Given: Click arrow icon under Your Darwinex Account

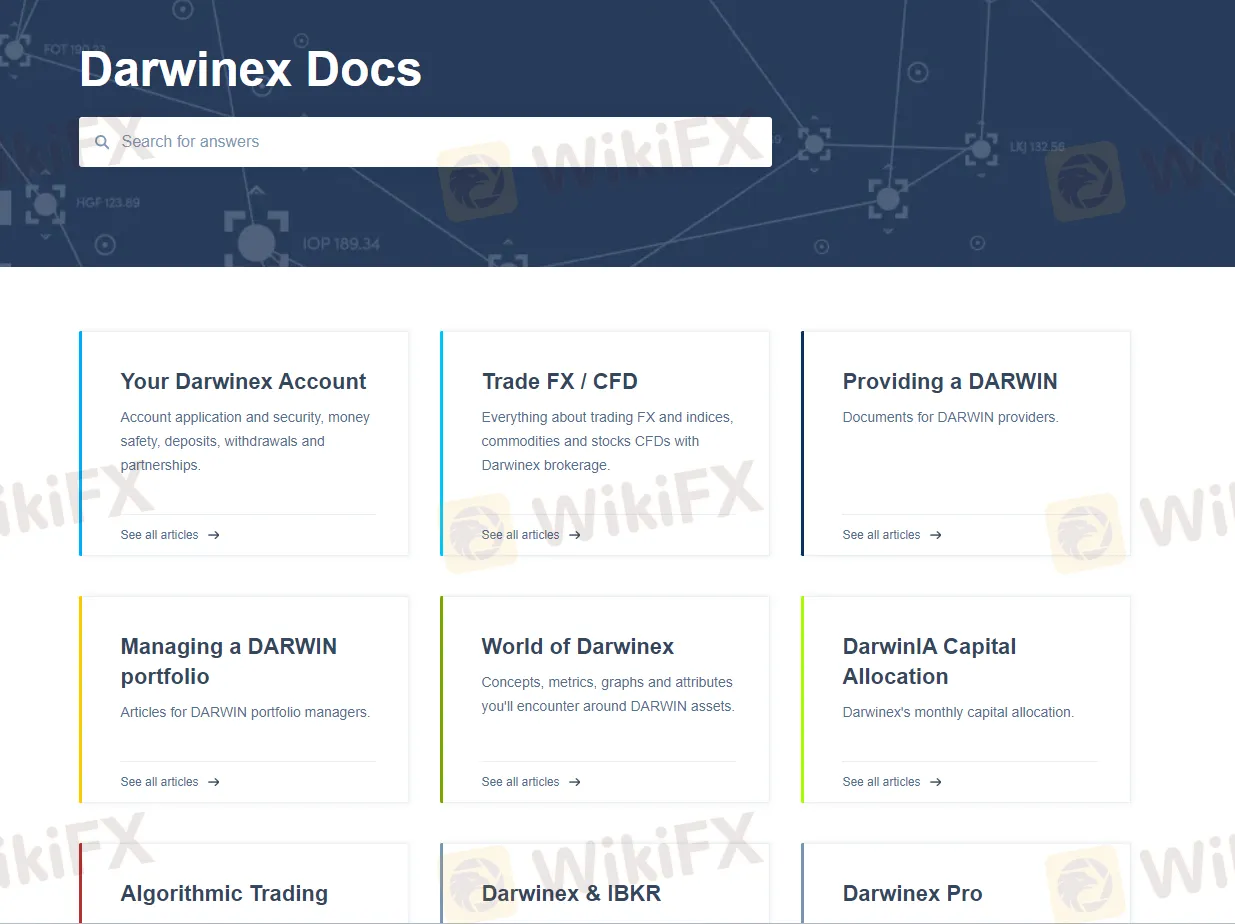Looking at the screenshot, I should point(214,535).
